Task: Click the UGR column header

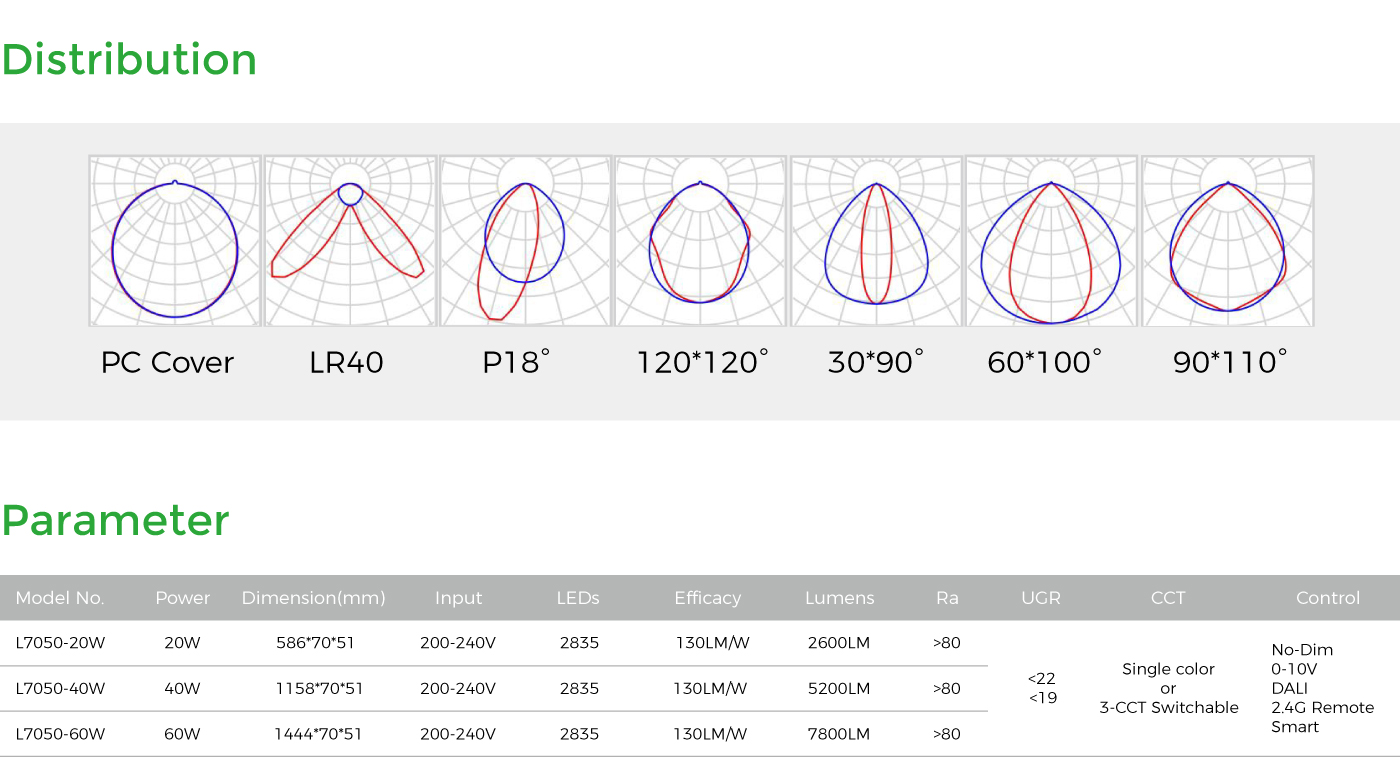Action: (x=1041, y=598)
